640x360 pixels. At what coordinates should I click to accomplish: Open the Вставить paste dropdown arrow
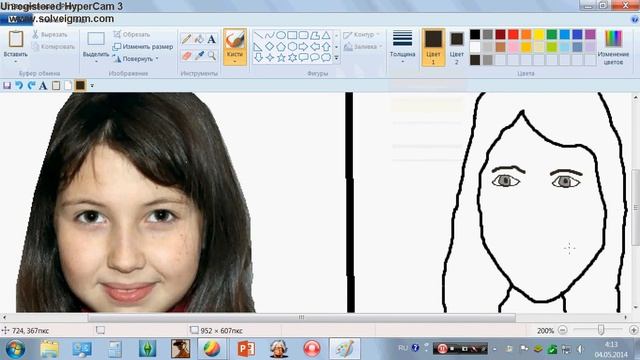click(16, 62)
